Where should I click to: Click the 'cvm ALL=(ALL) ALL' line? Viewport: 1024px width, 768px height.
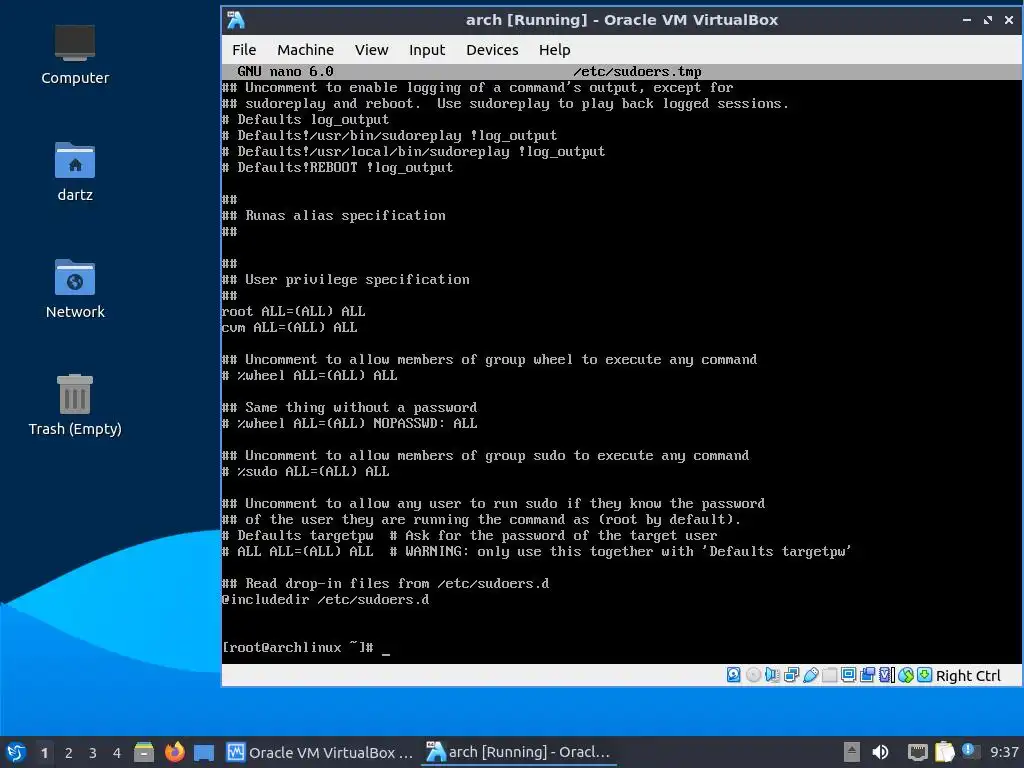pyautogui.click(x=289, y=328)
